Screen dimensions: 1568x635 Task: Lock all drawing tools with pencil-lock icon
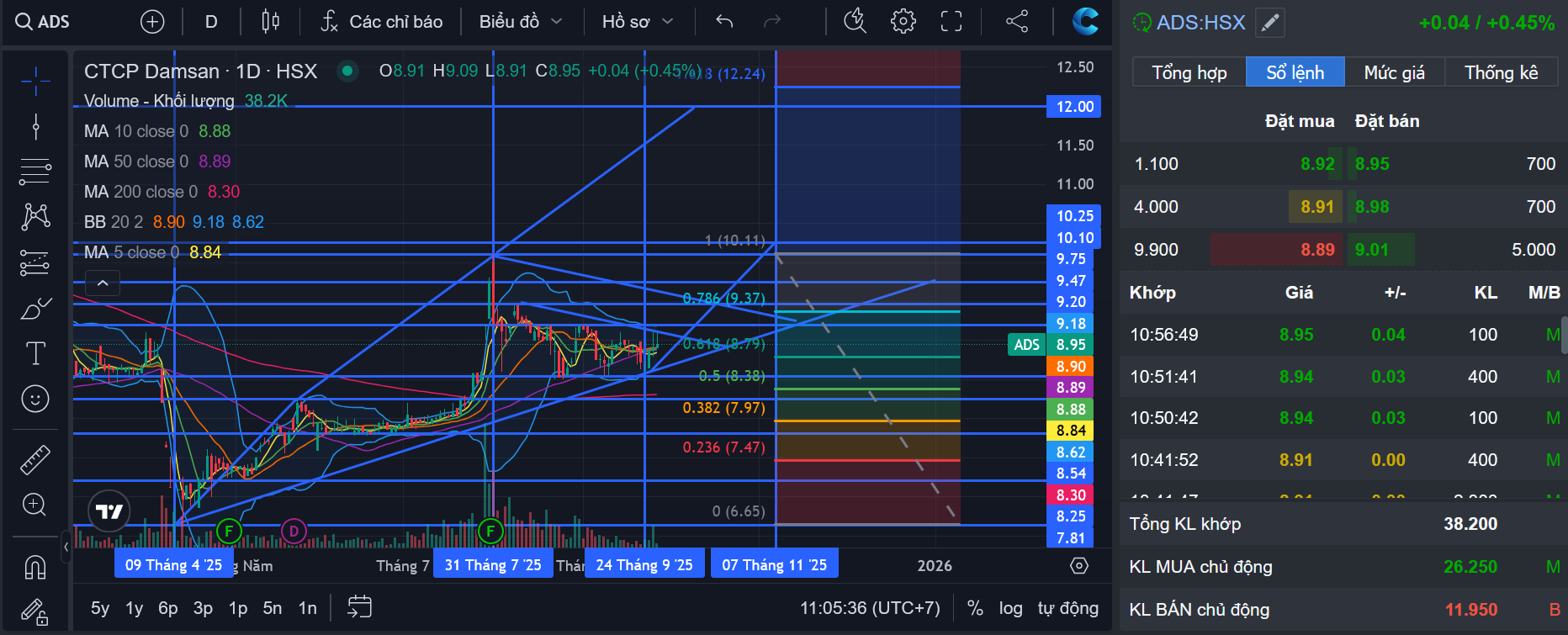point(35,612)
